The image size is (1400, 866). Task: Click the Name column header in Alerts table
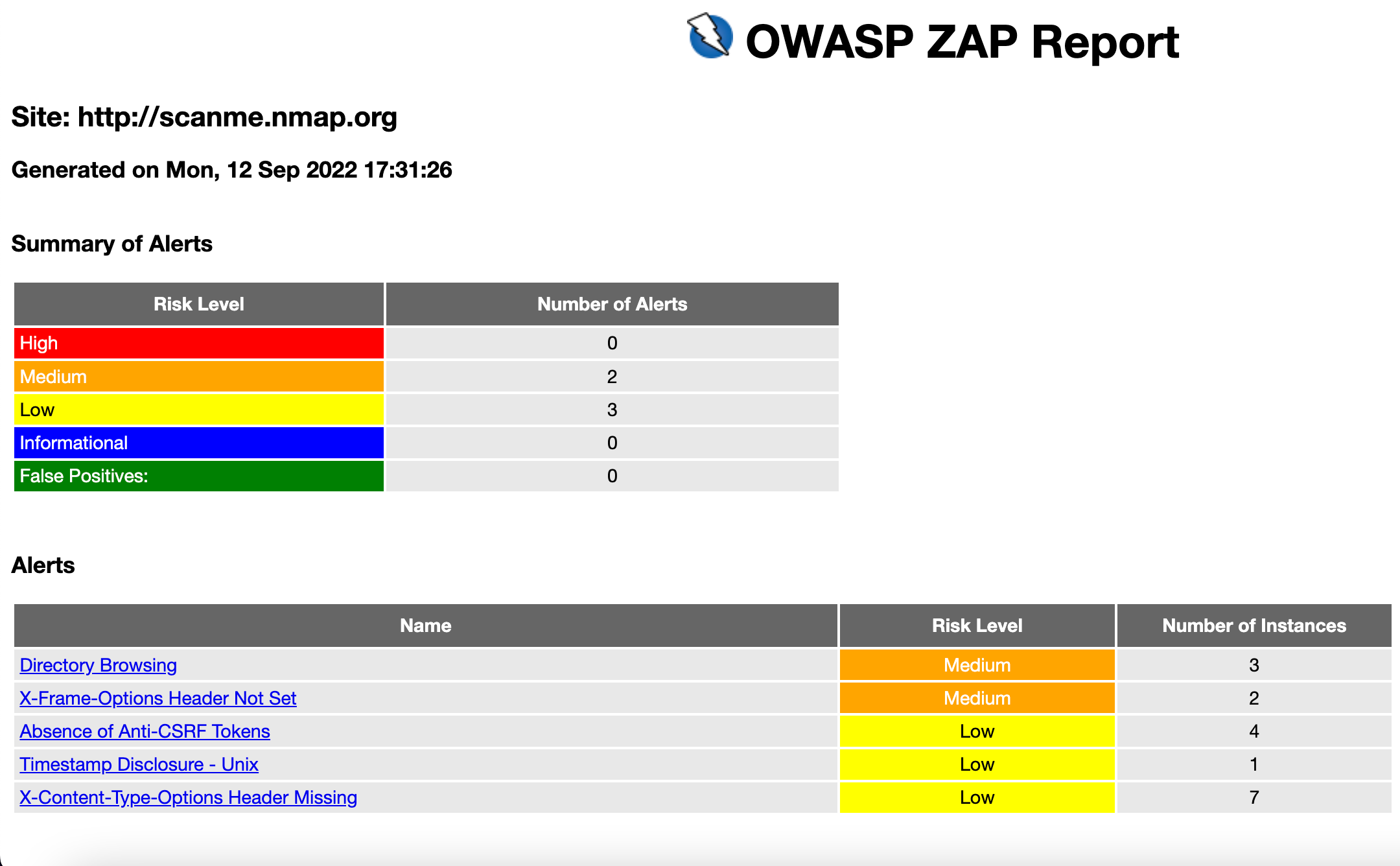(x=425, y=626)
